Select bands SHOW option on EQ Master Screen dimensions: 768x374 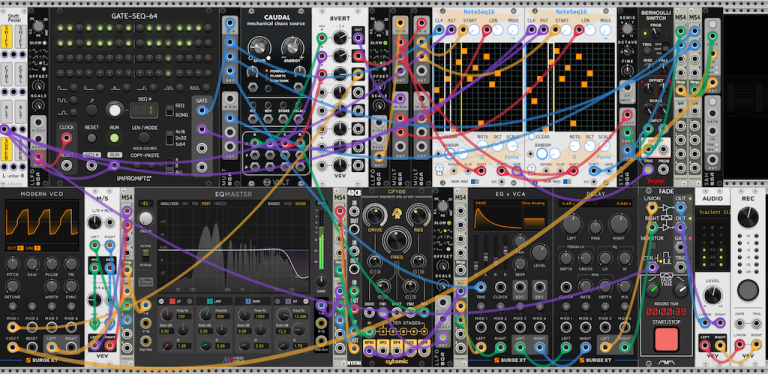coord(300,203)
